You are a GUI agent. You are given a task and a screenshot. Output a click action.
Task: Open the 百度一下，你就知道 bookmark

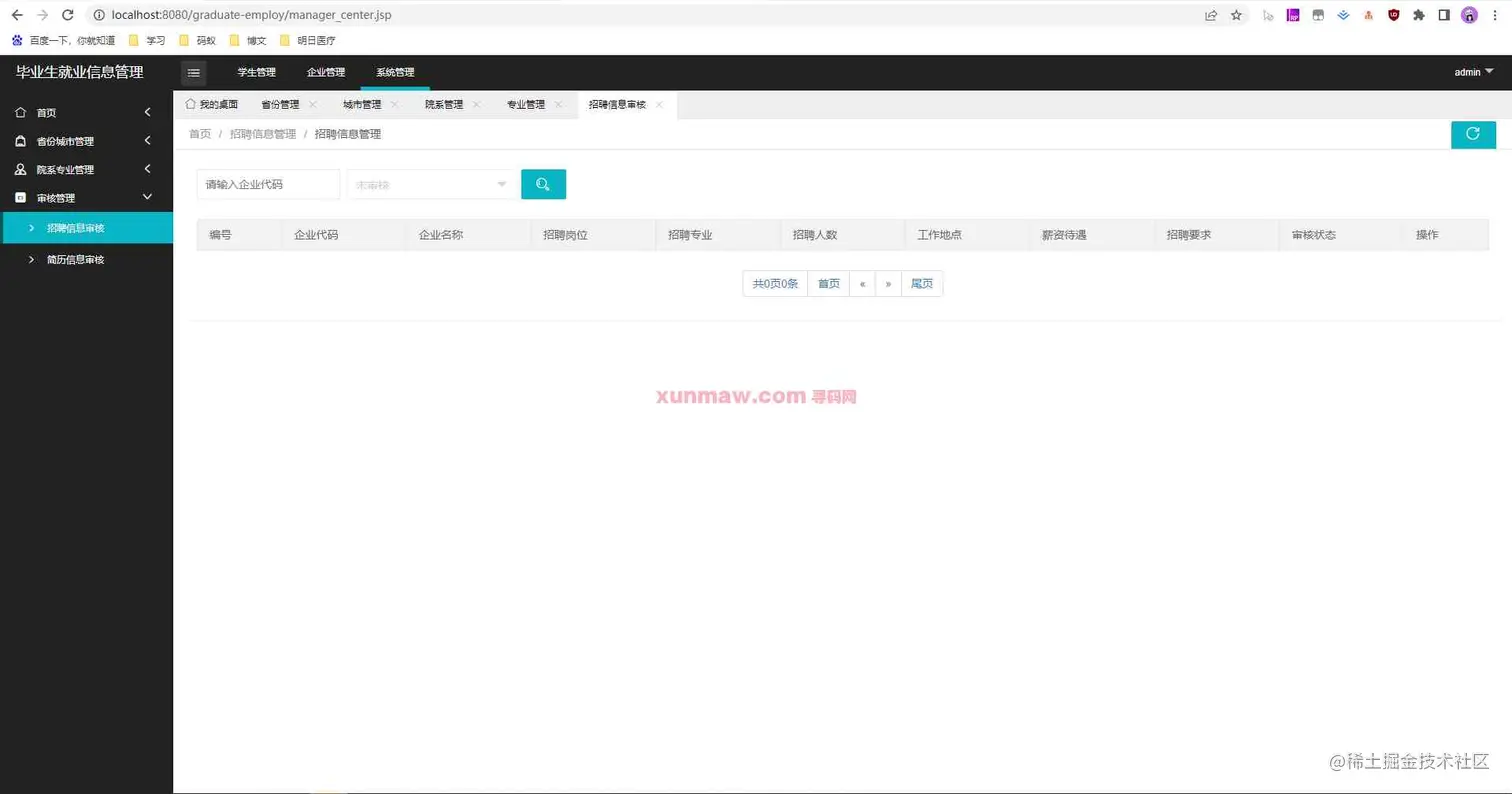64,41
